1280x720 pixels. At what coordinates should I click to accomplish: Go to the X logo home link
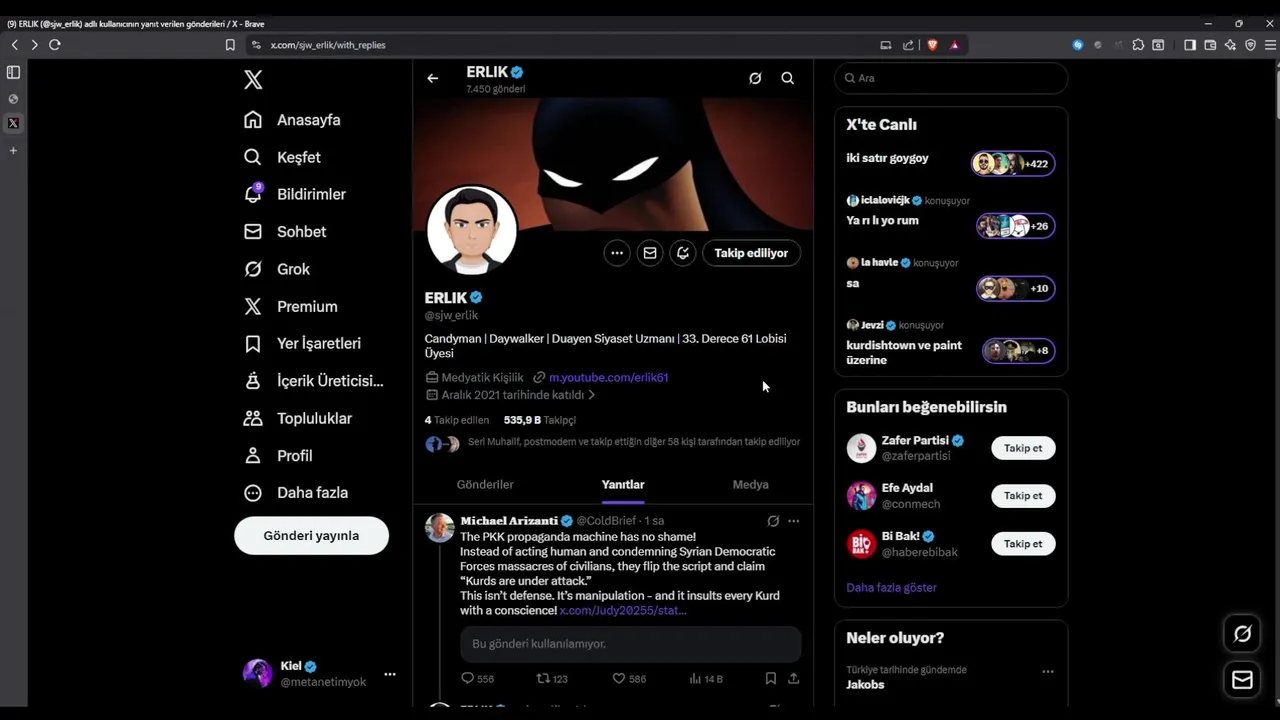pos(253,80)
